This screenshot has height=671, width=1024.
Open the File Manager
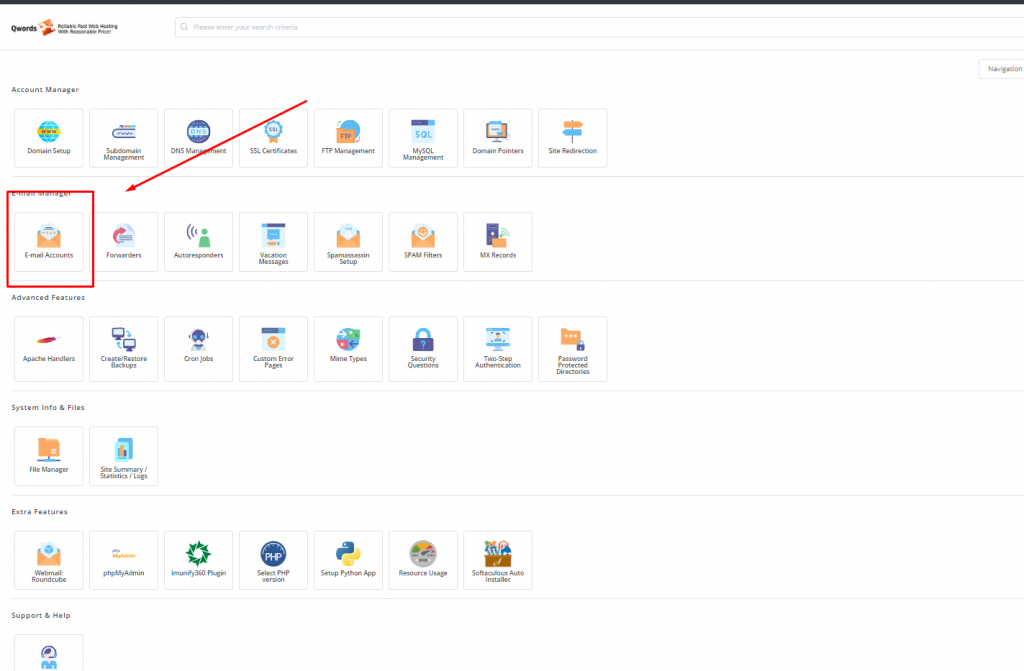coord(48,455)
